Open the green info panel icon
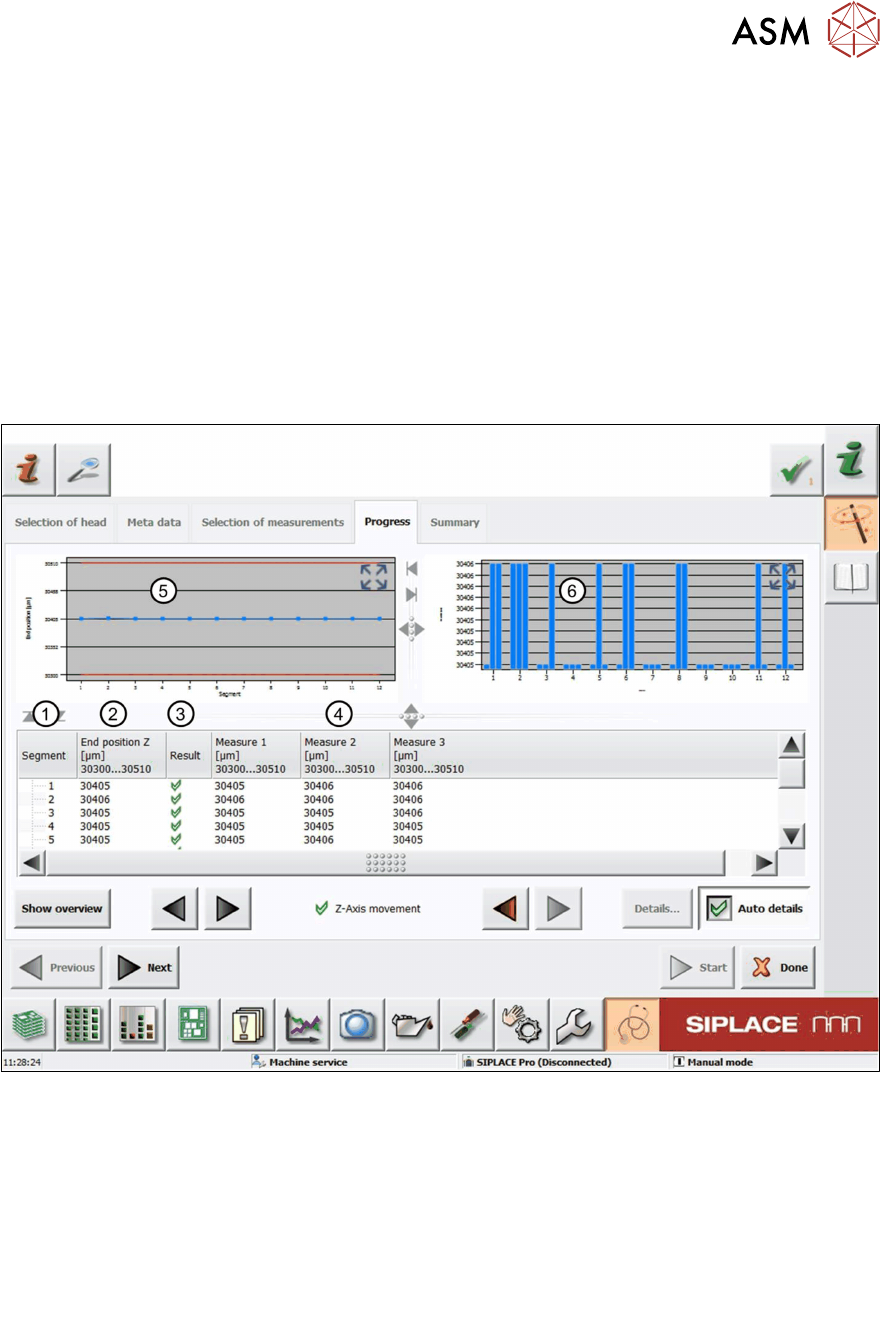The width and height of the screenshot is (880, 1337). click(x=851, y=462)
